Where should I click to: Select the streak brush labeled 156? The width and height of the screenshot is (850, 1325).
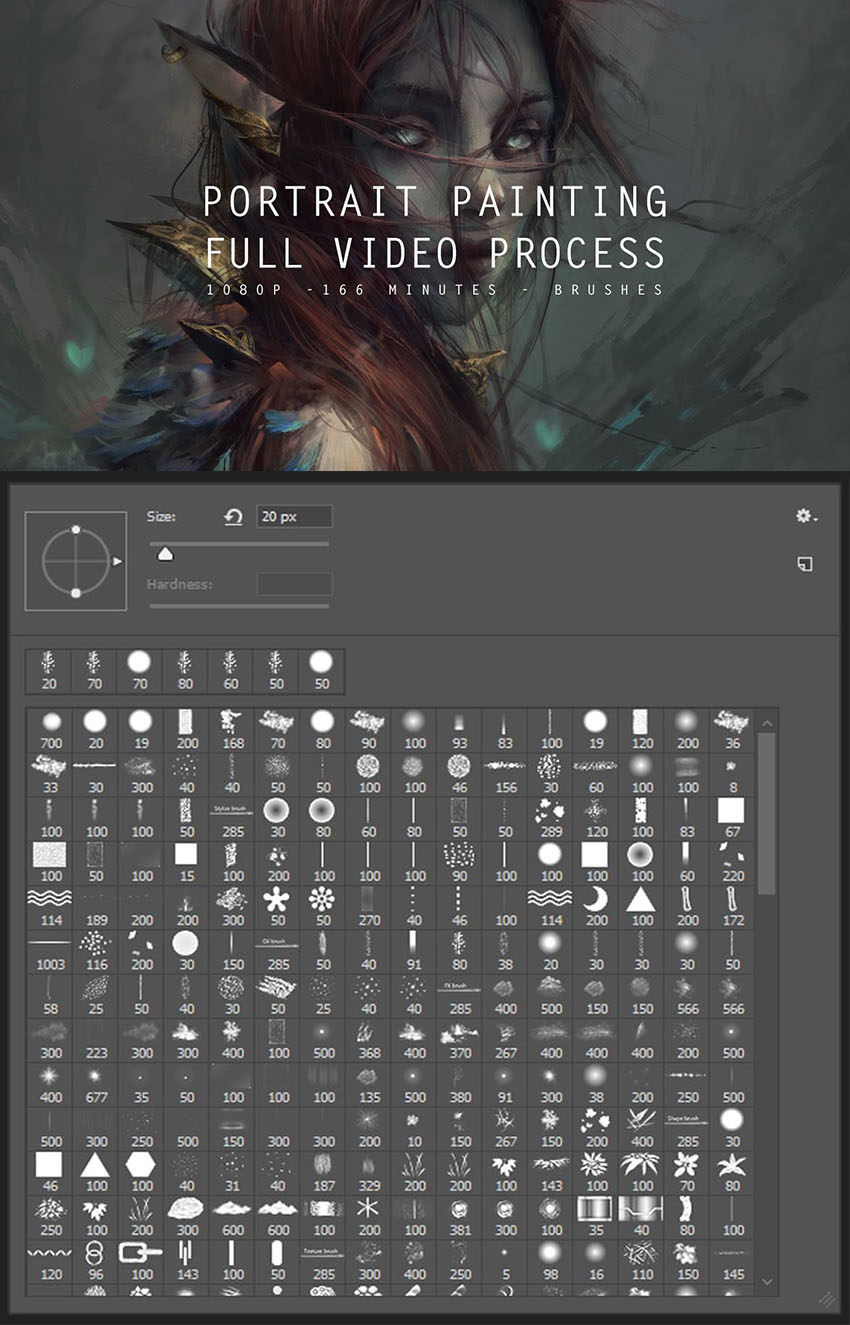pyautogui.click(x=505, y=775)
